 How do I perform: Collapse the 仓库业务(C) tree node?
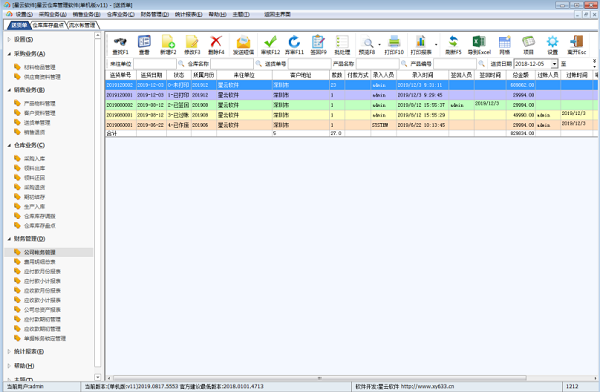(9, 145)
